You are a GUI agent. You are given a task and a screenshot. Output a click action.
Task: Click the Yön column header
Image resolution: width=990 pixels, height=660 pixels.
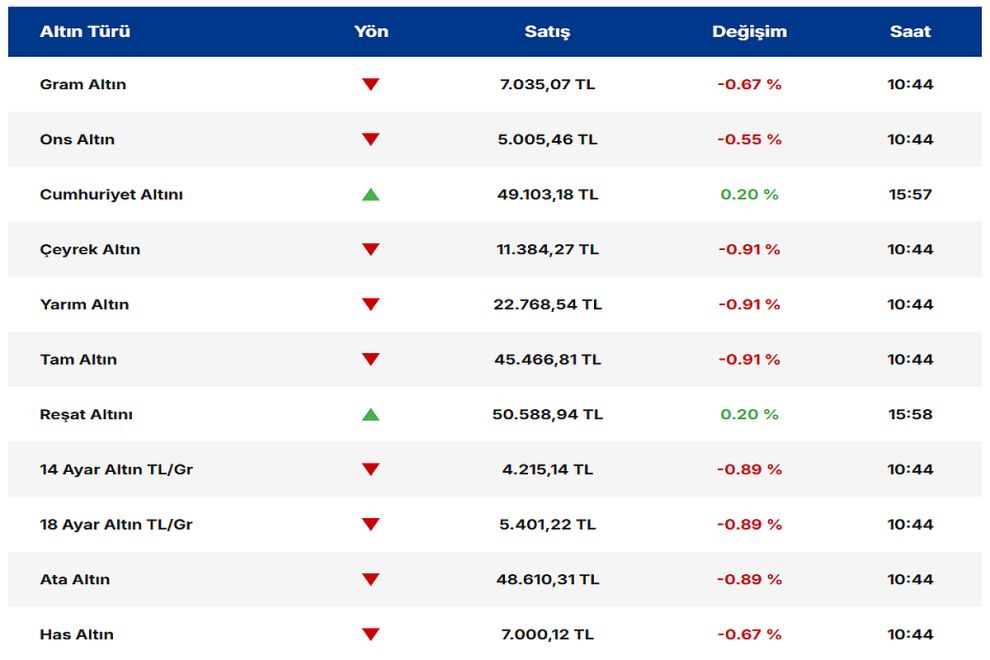click(371, 31)
